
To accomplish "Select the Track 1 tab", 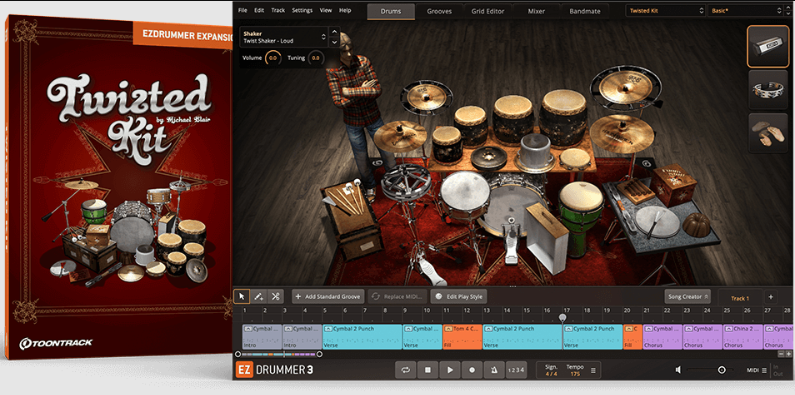I will click(740, 298).
